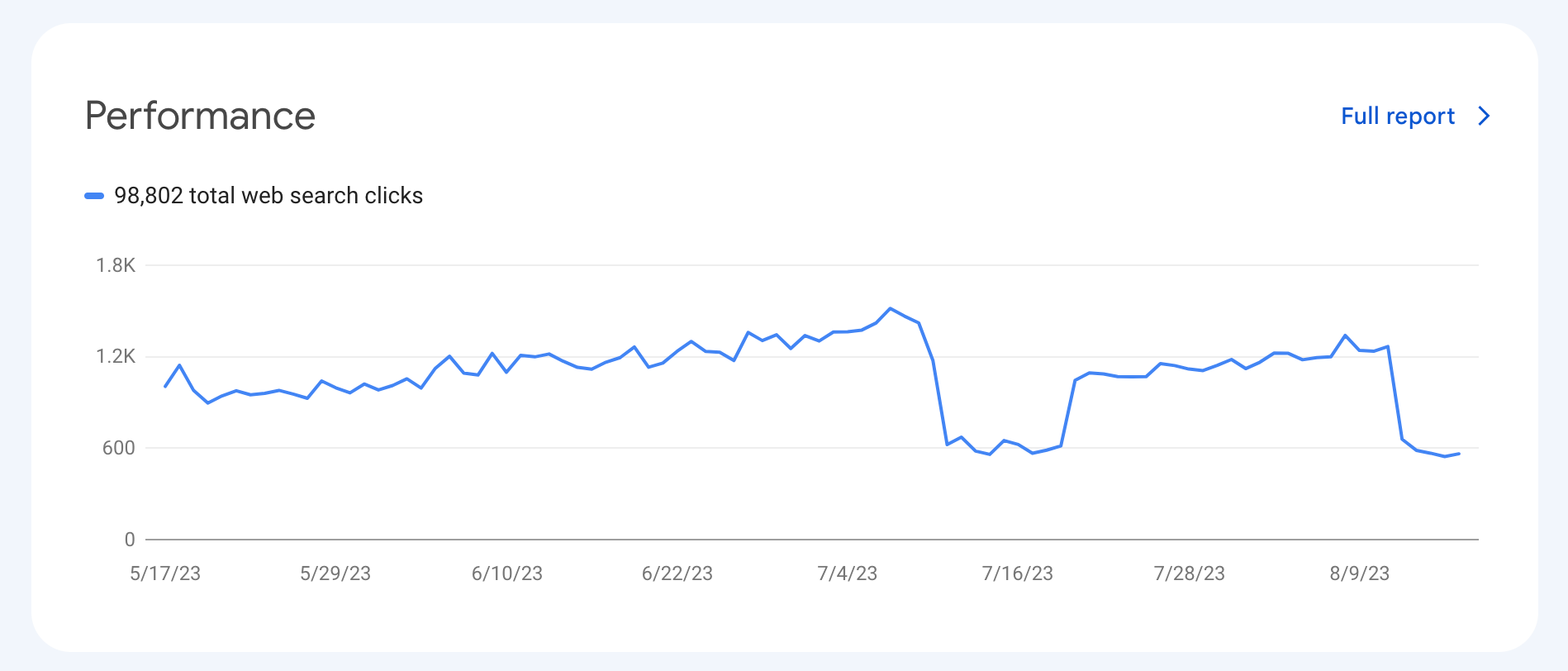Click the first data point of the line
This screenshot has height=671, width=1568.
(165, 386)
